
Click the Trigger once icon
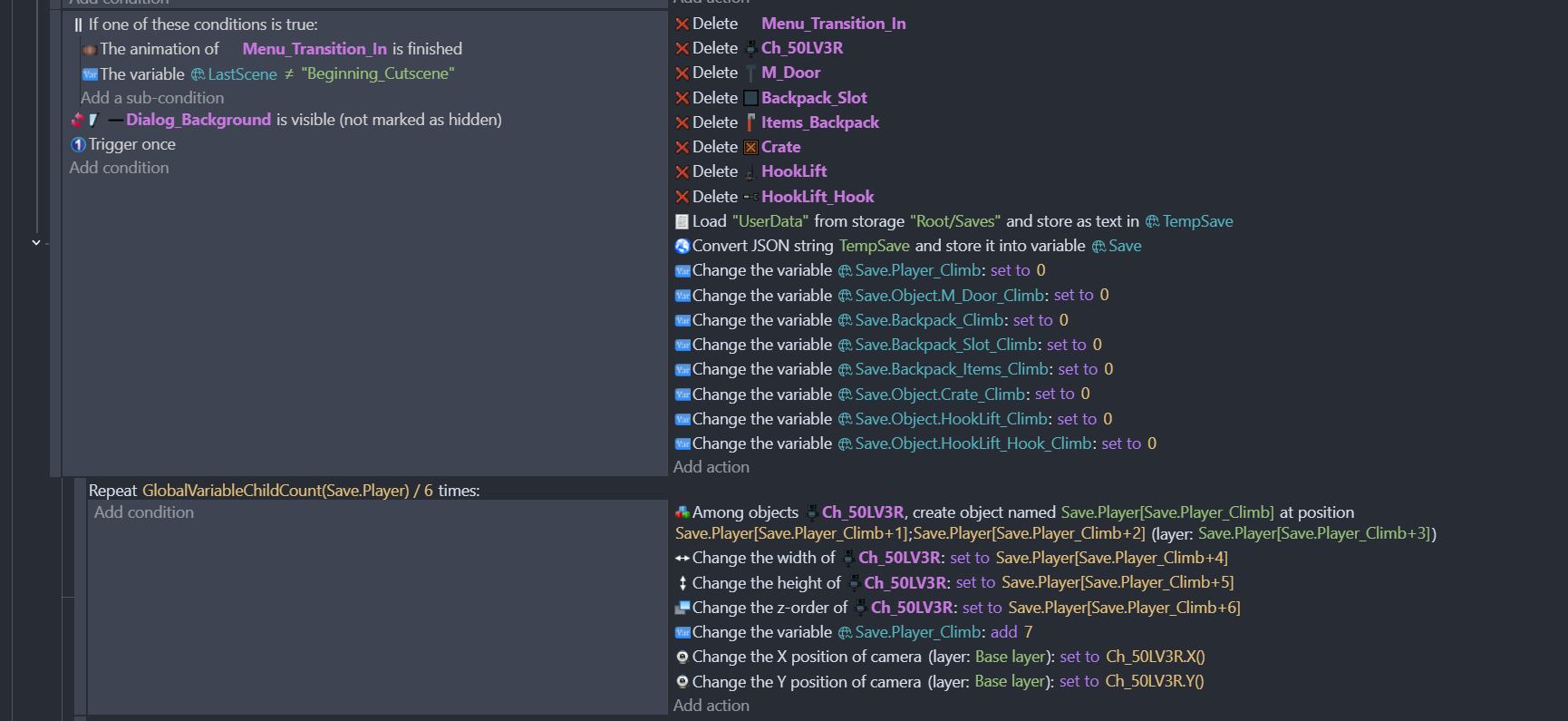pos(78,144)
